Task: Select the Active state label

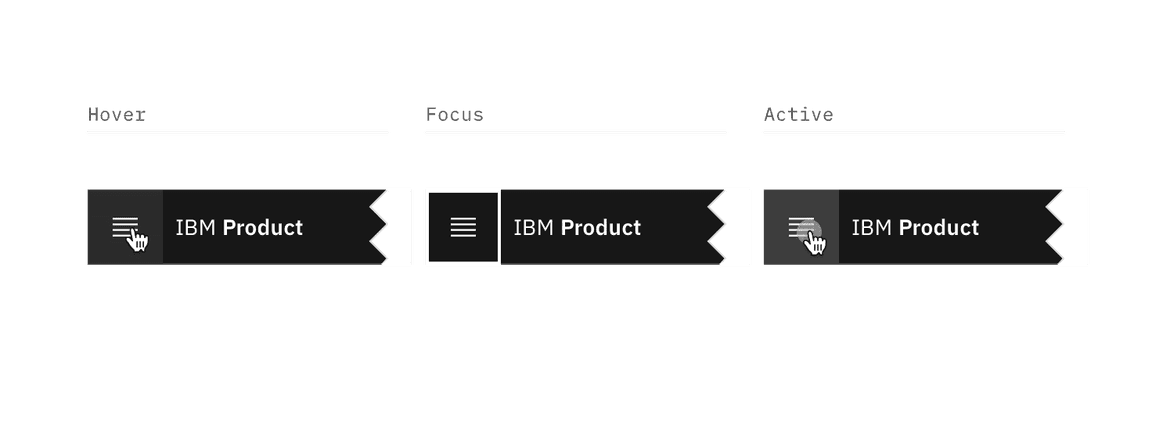Action: click(x=798, y=114)
